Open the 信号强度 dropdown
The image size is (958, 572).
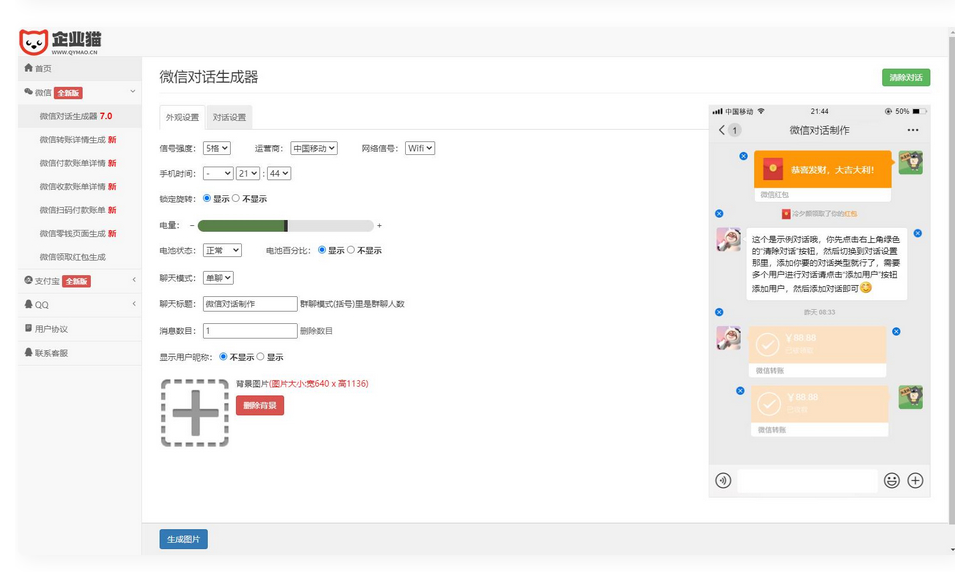(x=217, y=148)
